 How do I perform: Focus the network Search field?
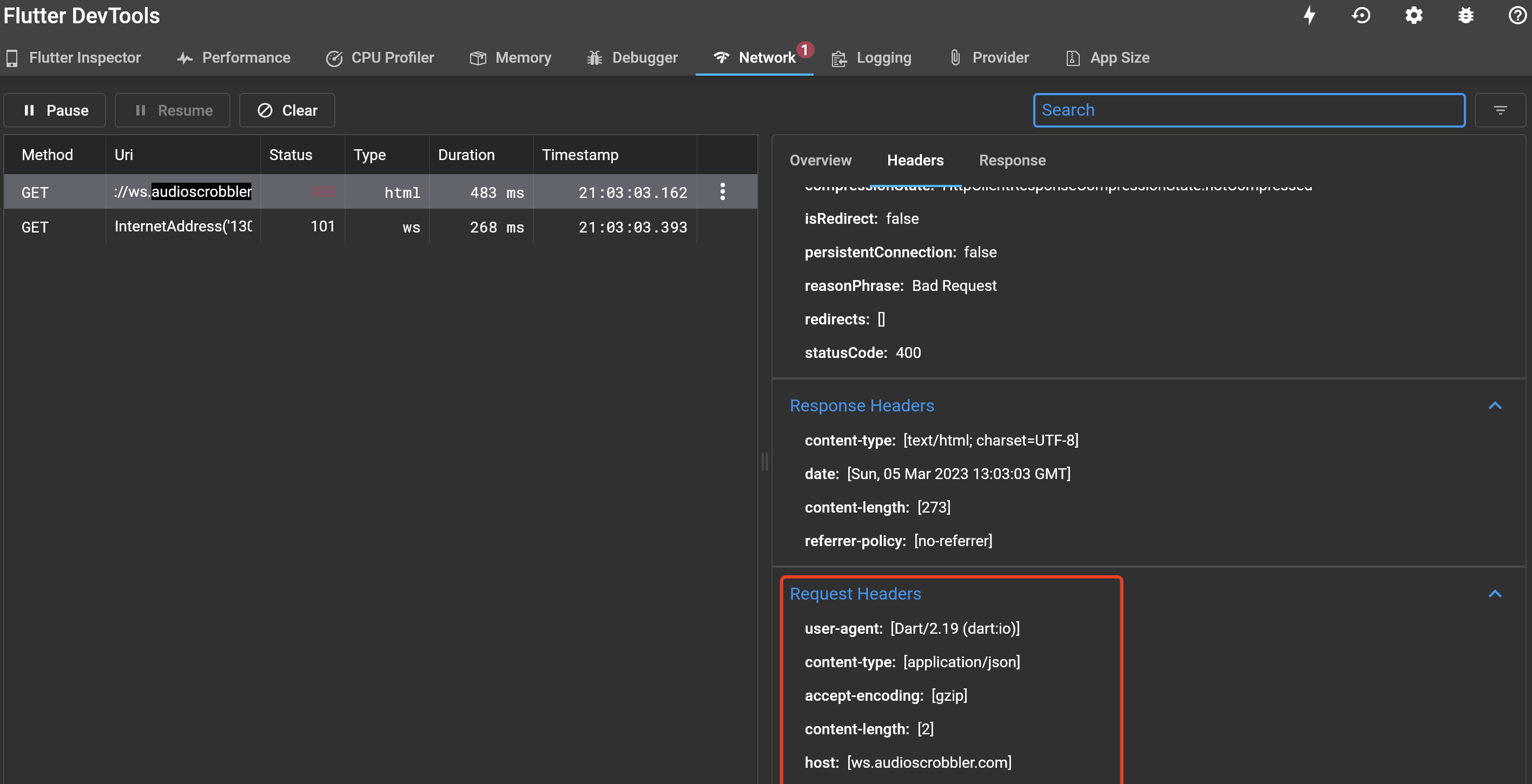[1249, 110]
